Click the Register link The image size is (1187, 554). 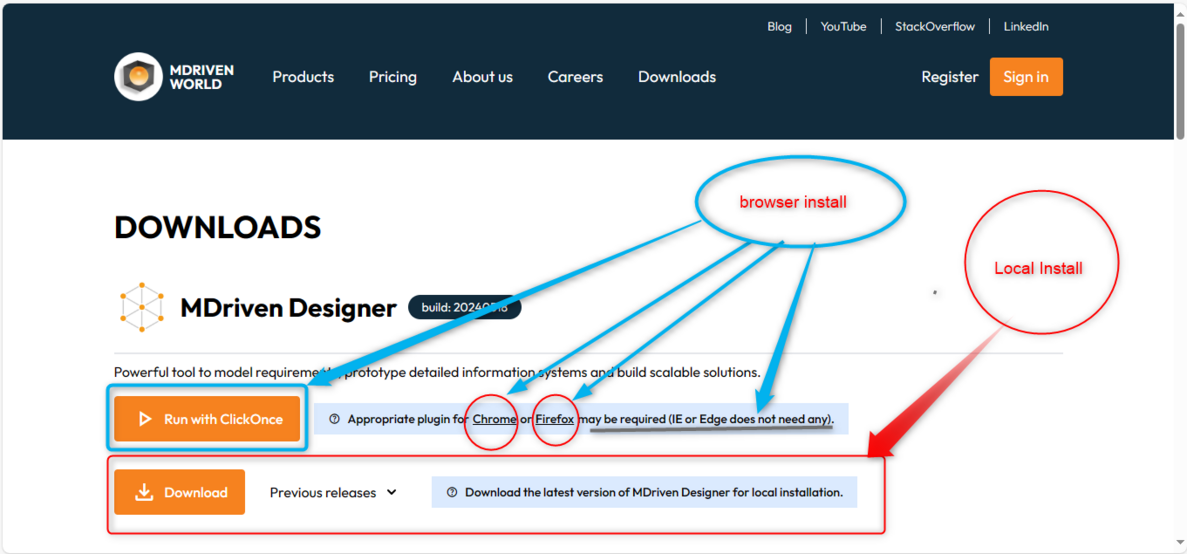[949, 77]
